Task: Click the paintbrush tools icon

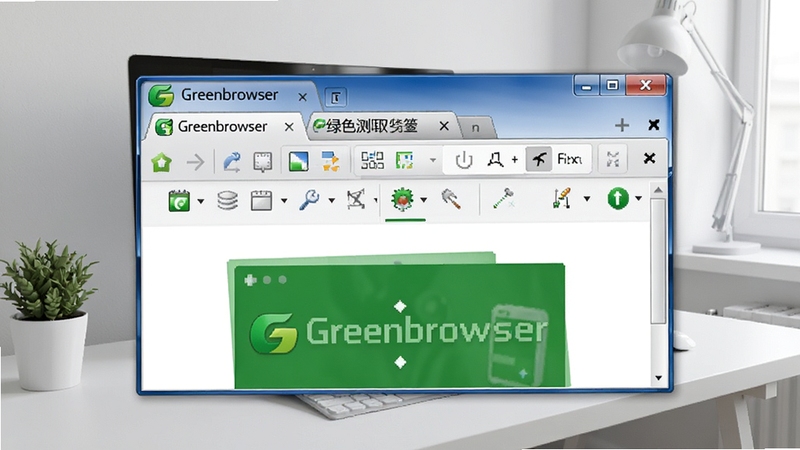Action: (562, 198)
